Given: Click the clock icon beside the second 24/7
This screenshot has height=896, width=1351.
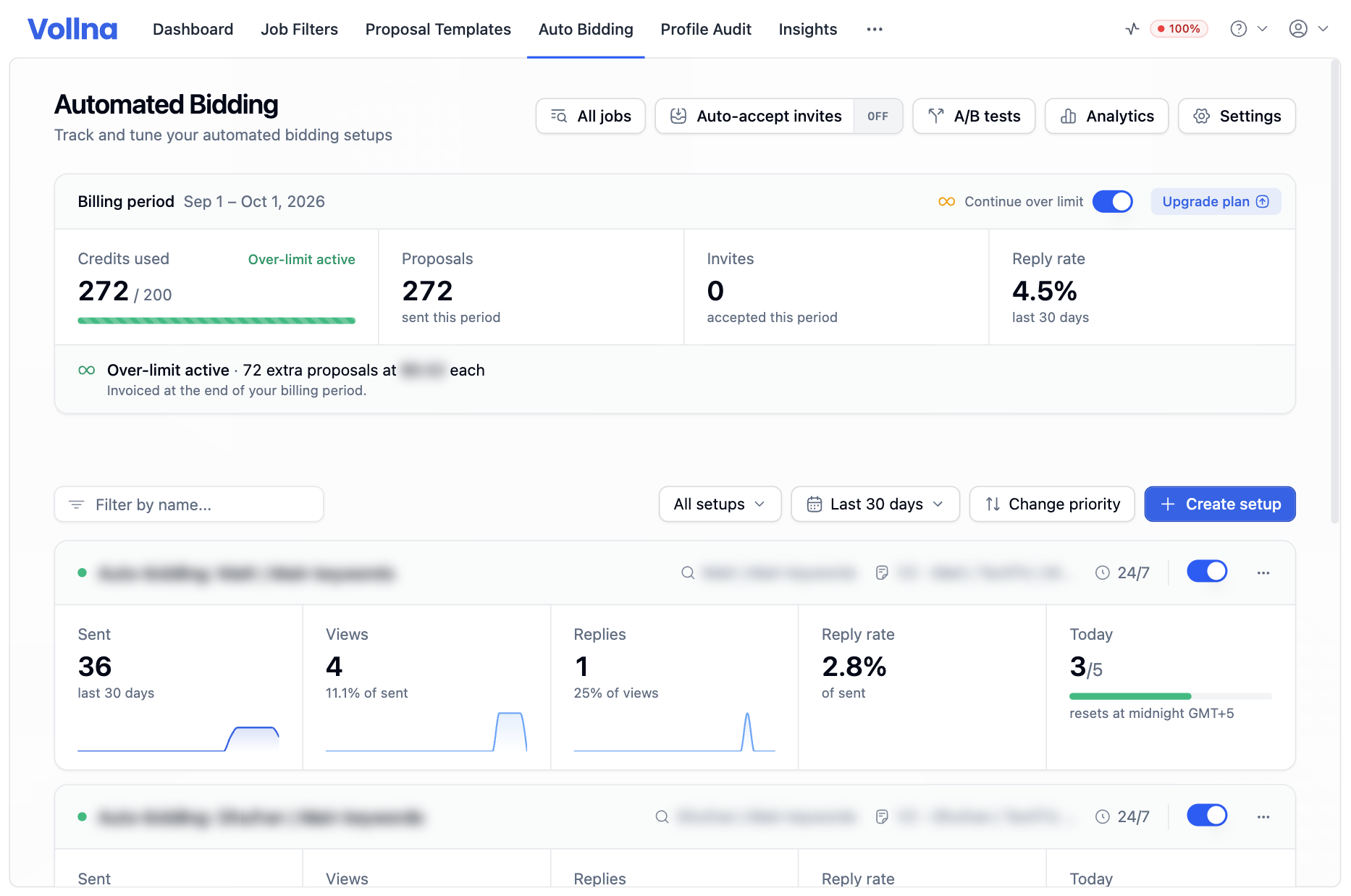Looking at the screenshot, I should coord(1103,817).
